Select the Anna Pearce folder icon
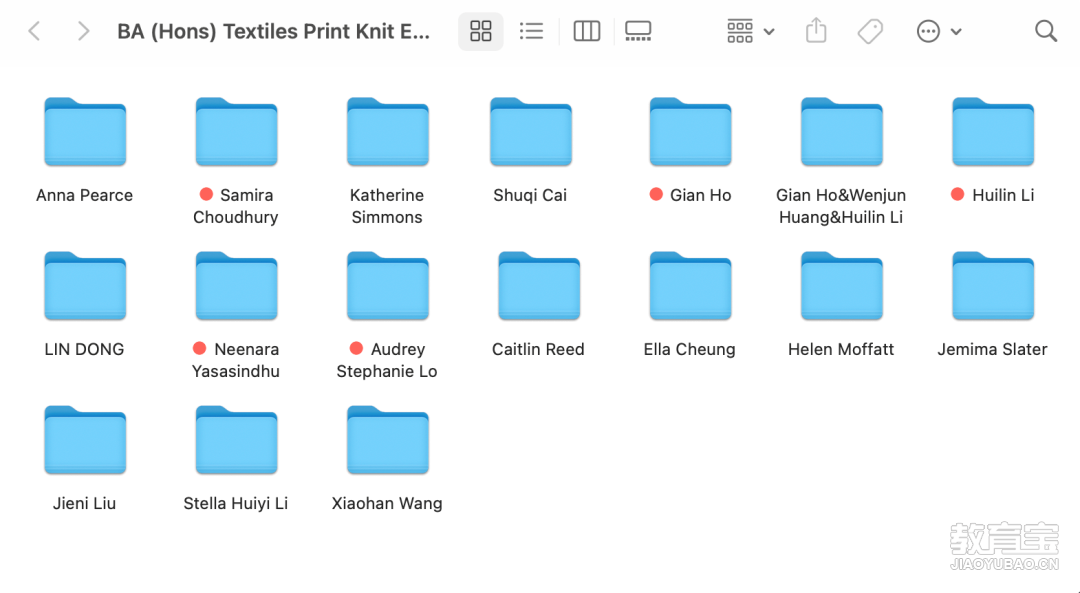Viewport: 1080px width, 593px height. [x=85, y=132]
